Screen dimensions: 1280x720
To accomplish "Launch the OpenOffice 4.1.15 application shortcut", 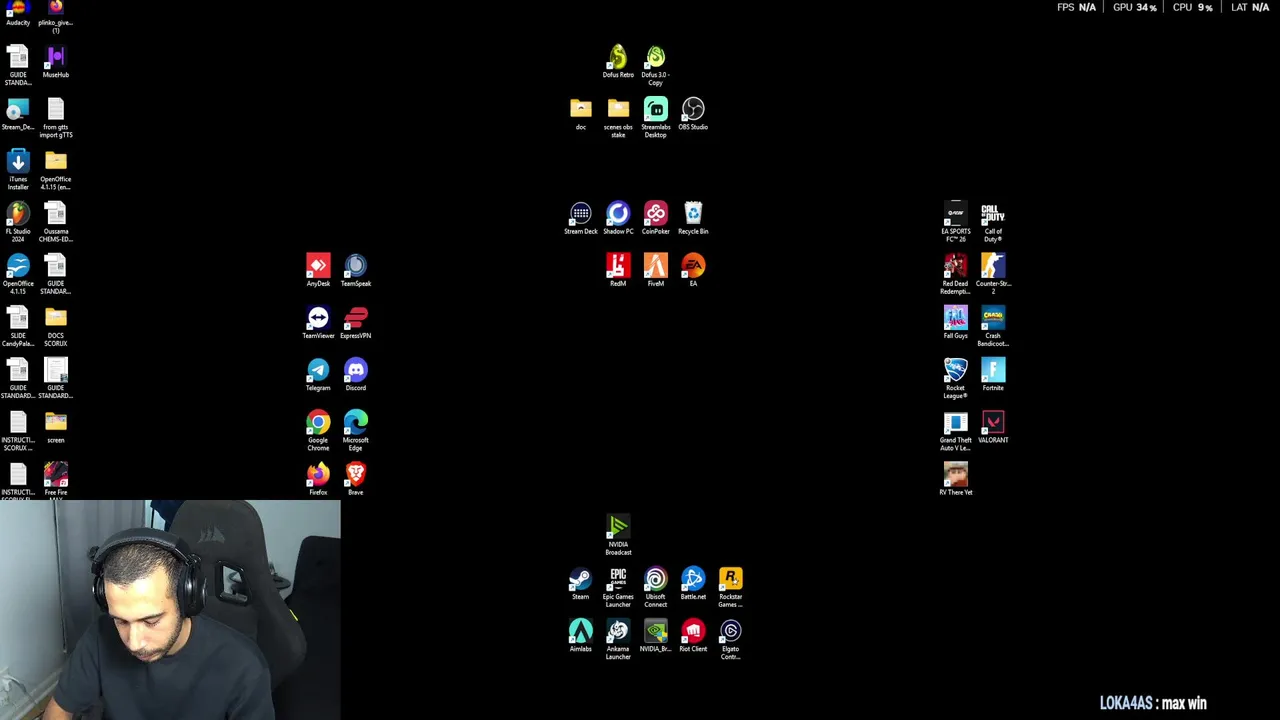I will pos(18,274).
